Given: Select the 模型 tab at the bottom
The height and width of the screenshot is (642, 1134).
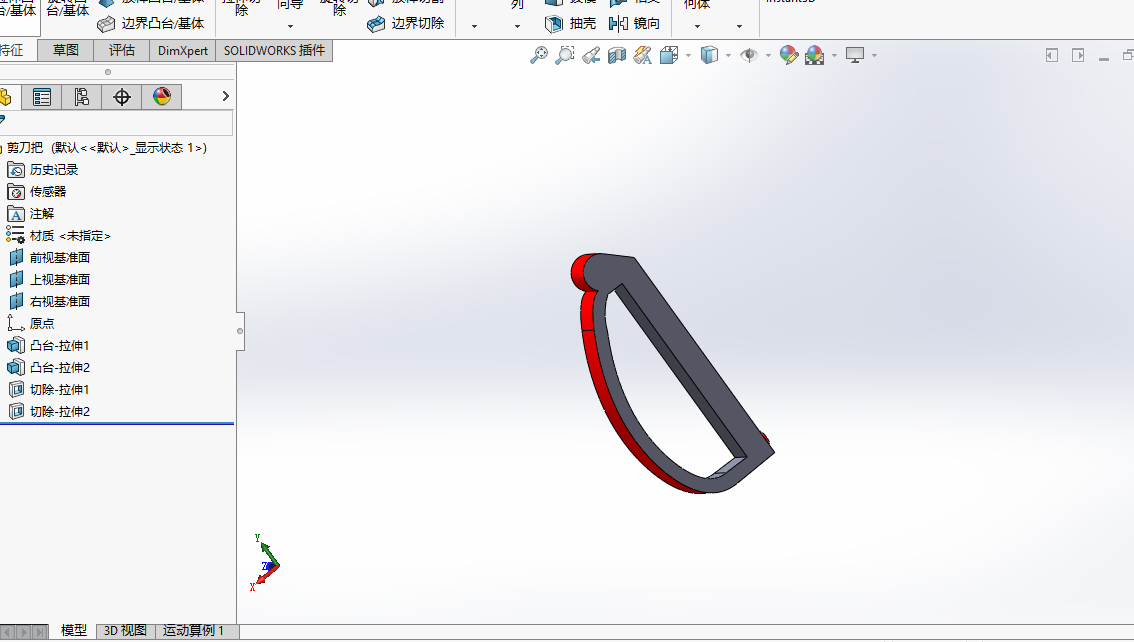Looking at the screenshot, I should coord(73,630).
